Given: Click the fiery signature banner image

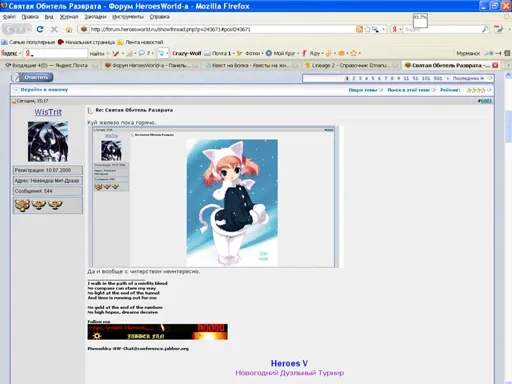Looking at the screenshot, I should [x=158, y=332].
